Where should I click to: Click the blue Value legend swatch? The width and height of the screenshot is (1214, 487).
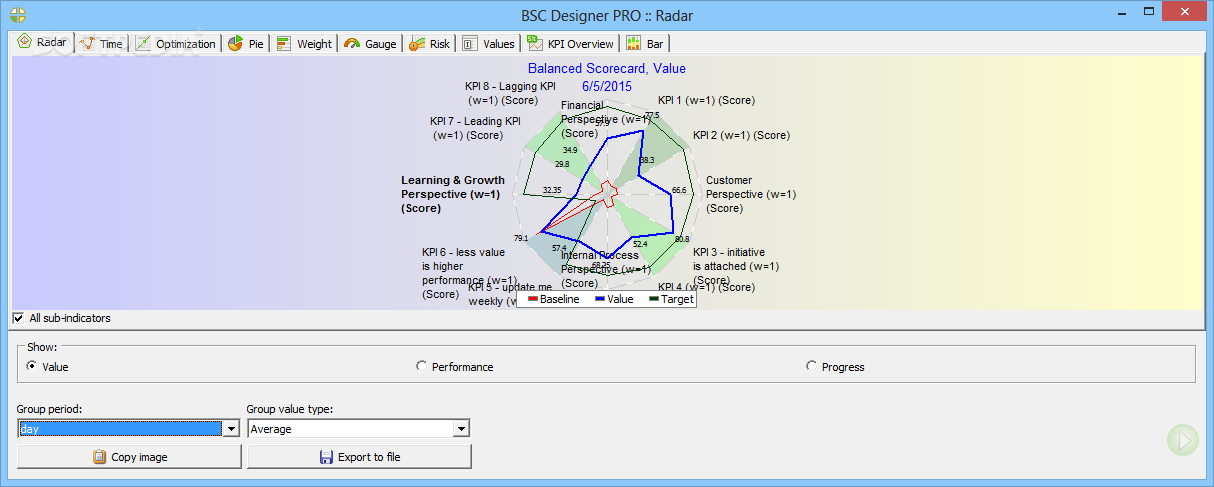pos(600,299)
